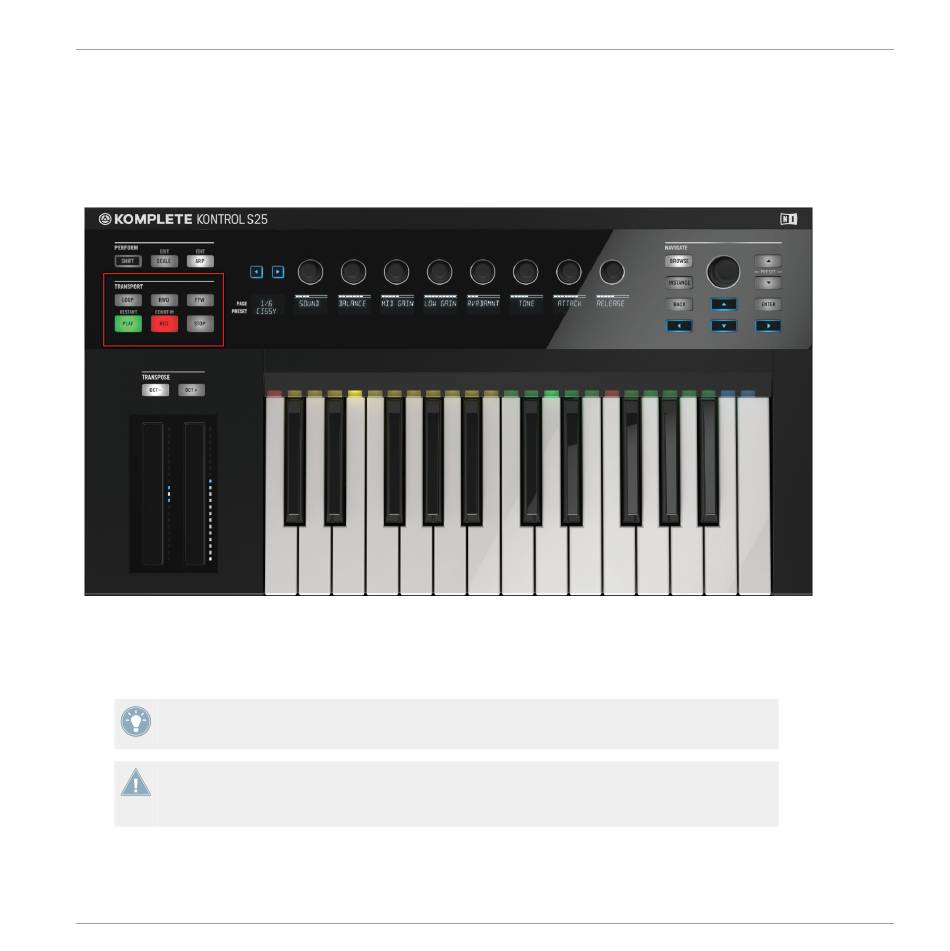Toggle the SCALE perform button
The height and width of the screenshot is (951, 950).
(x=164, y=261)
